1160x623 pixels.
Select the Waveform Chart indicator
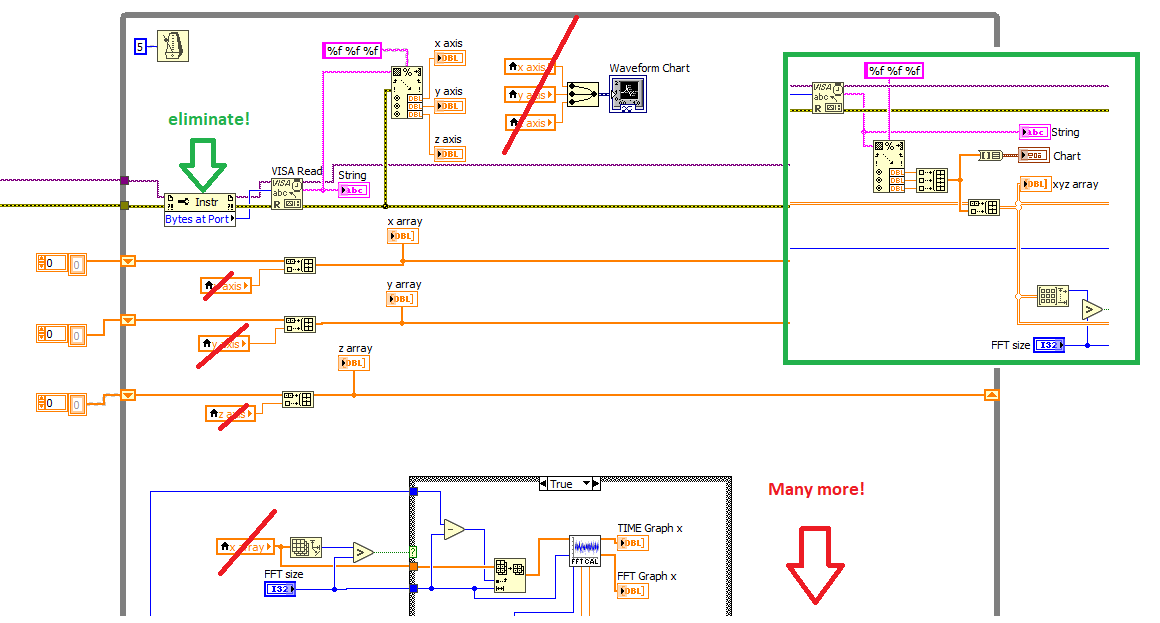(x=628, y=95)
